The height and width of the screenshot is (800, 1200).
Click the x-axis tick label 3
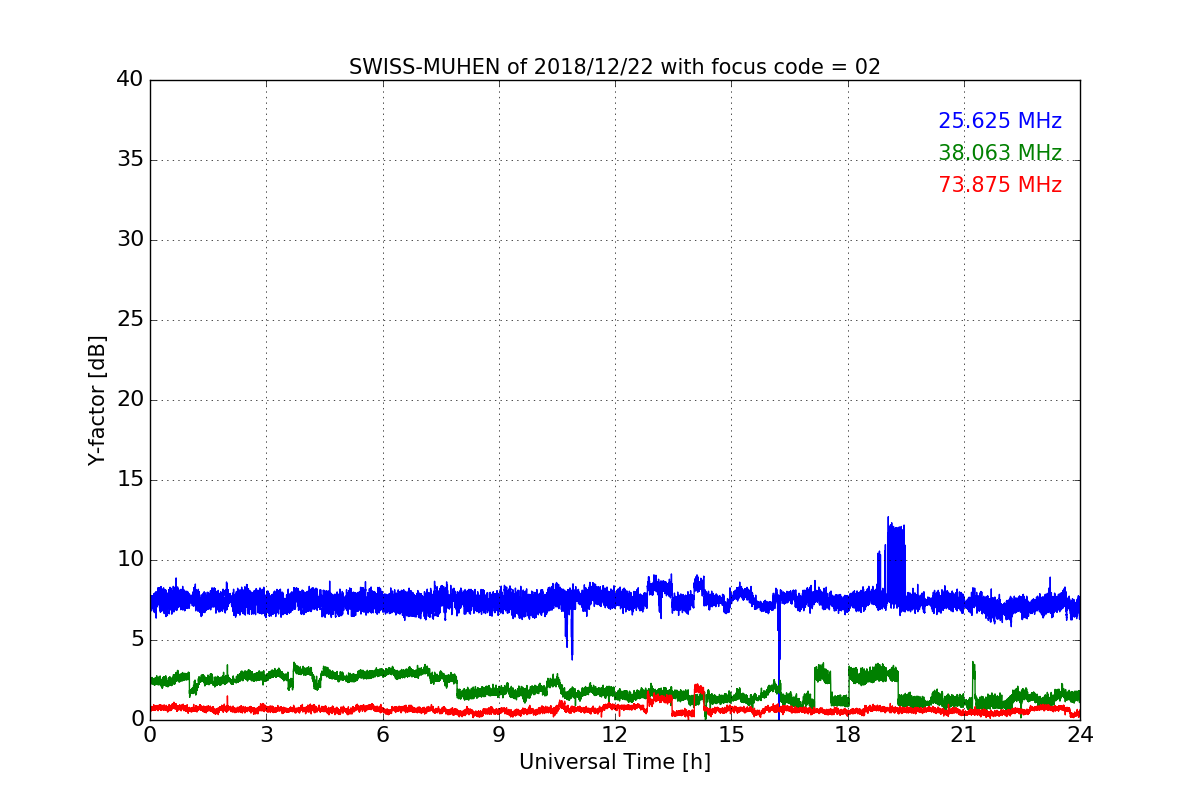[266, 735]
